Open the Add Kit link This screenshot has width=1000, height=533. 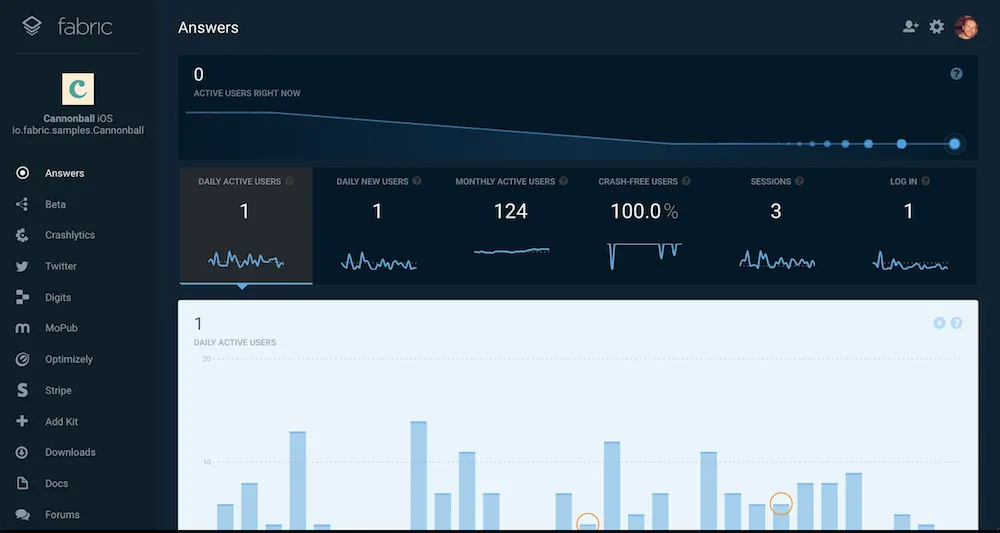click(61, 421)
